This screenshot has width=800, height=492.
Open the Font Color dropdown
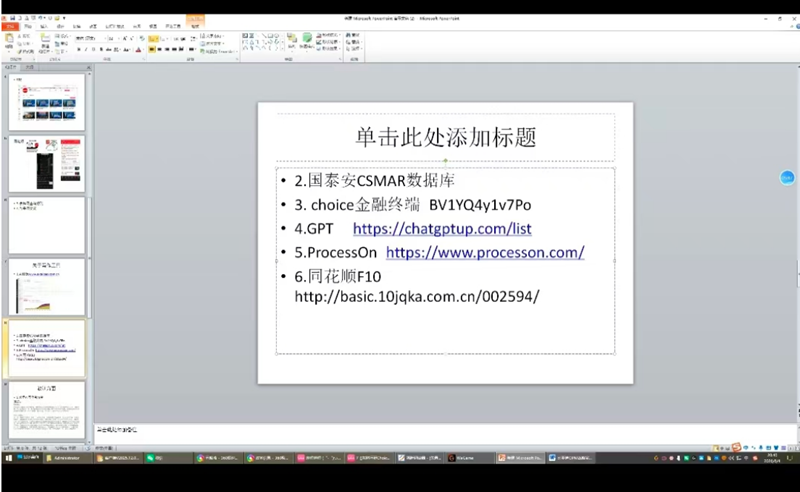pos(142,50)
